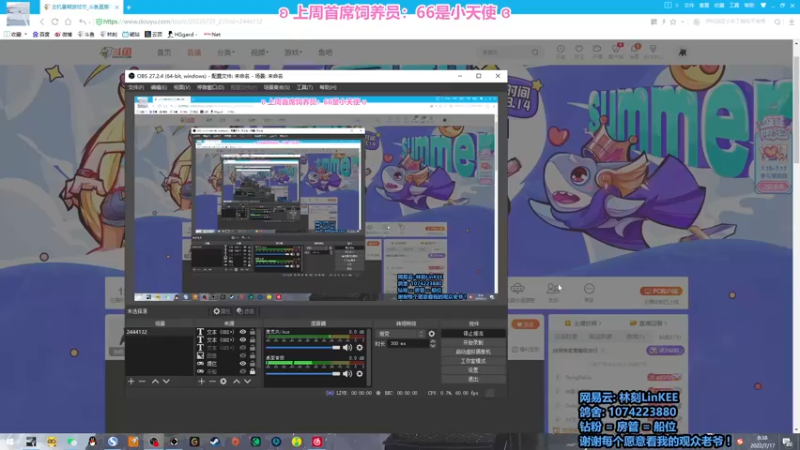This screenshot has width=800, height=450.
Task: Adjust microphone/Aux volume slider
Action: [x=303, y=347]
